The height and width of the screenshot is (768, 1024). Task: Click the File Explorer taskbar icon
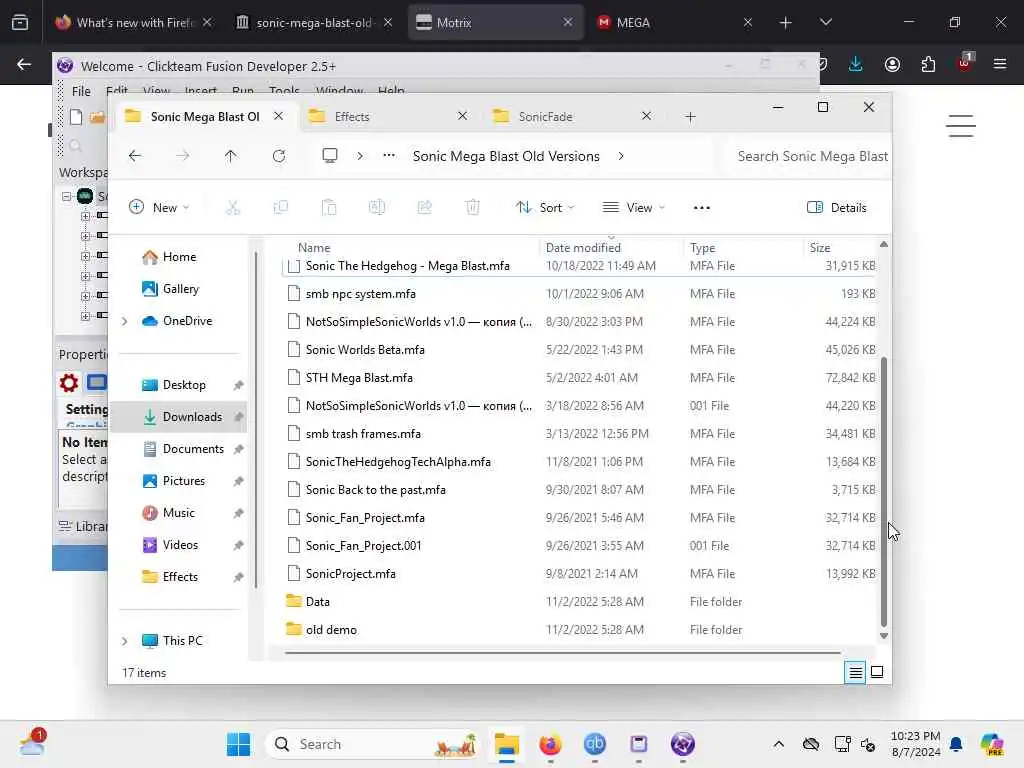(x=506, y=744)
